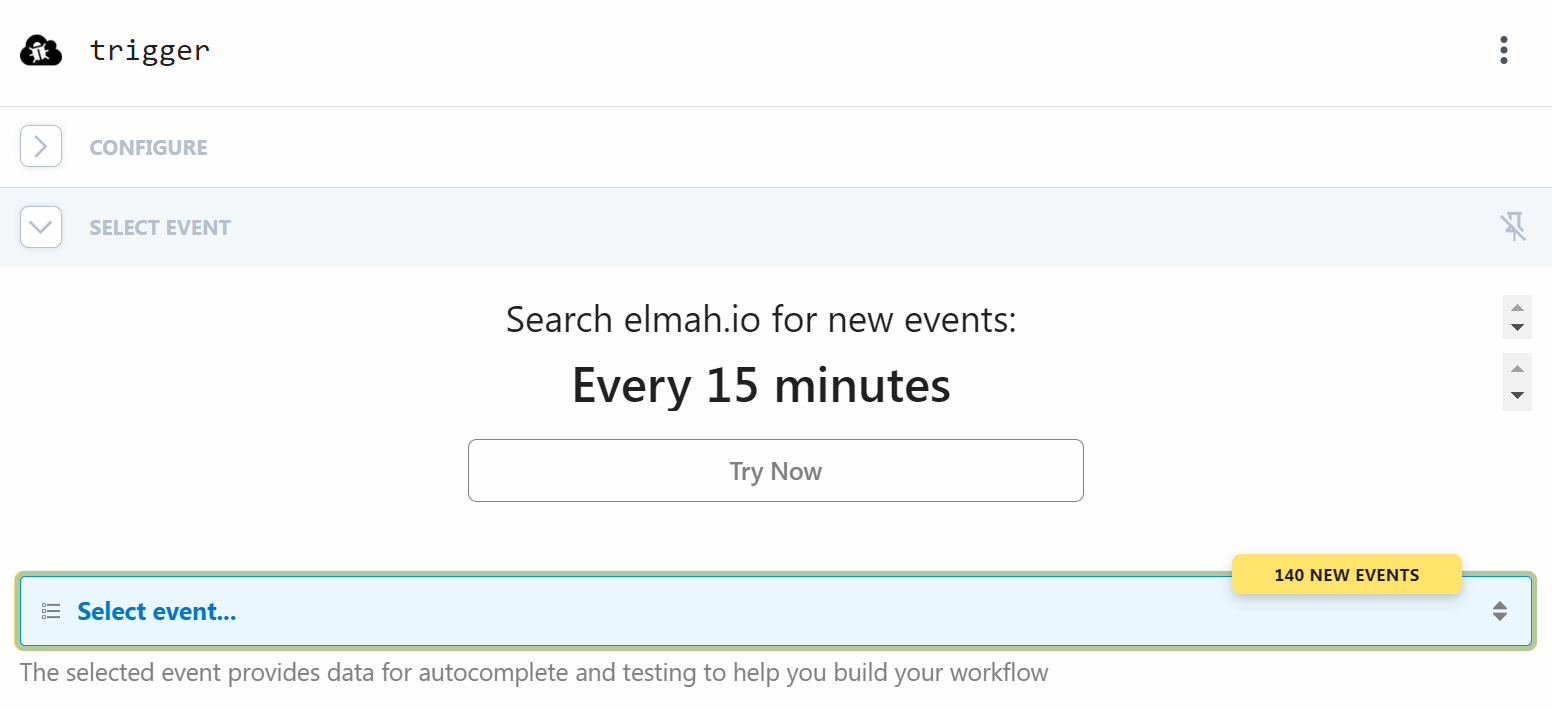The width and height of the screenshot is (1552, 710).
Task: Click the lower stepper's up arrow beside interval
Action: [1517, 368]
